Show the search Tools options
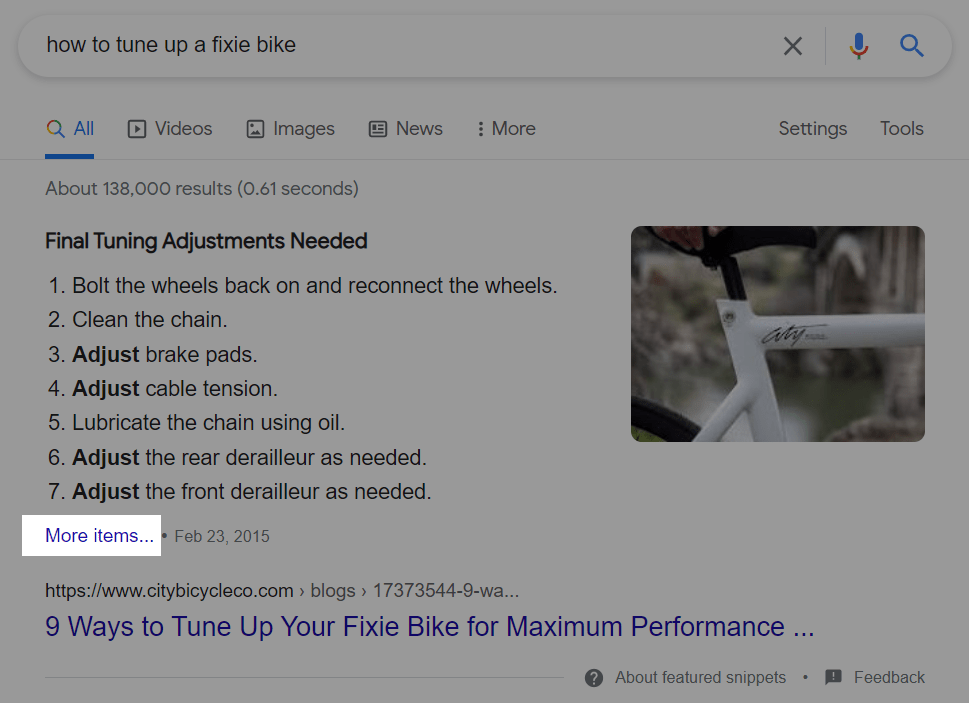The image size is (969, 703). coord(901,129)
